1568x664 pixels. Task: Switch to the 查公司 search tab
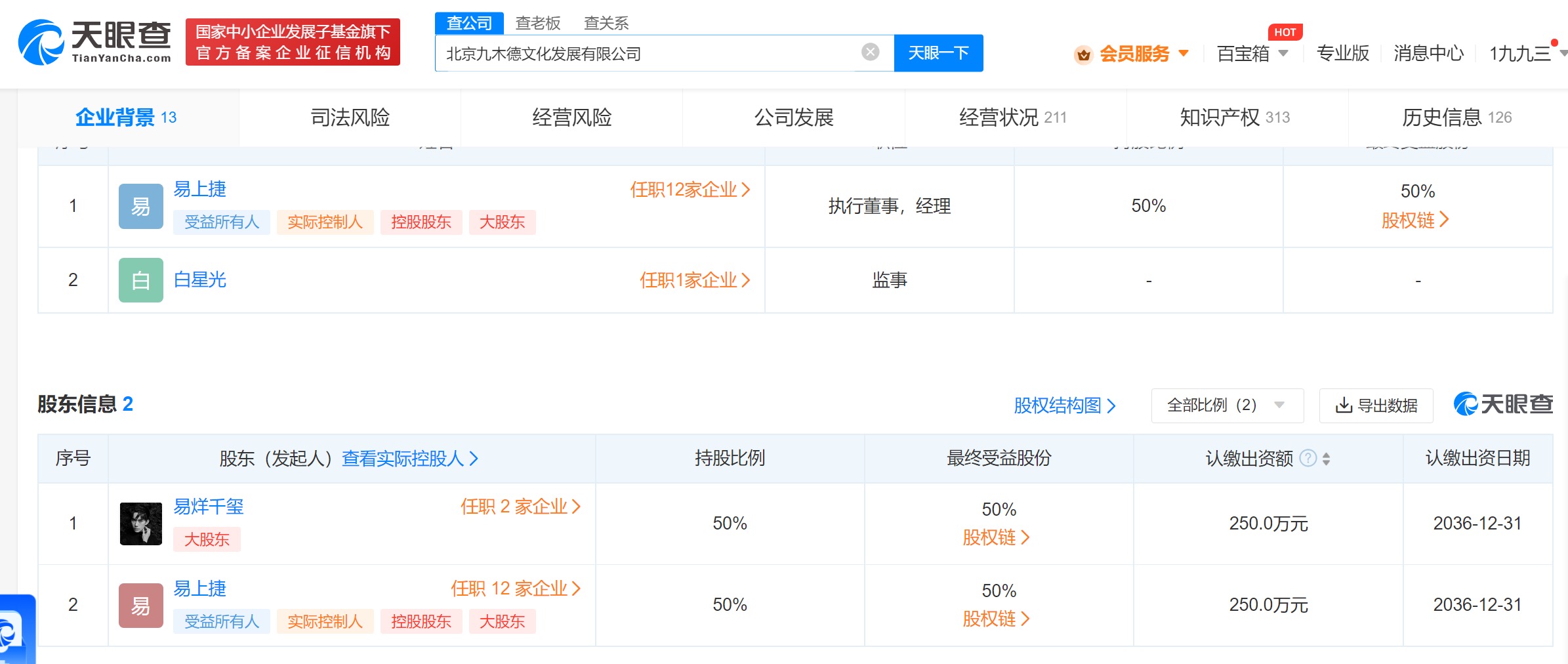click(469, 23)
